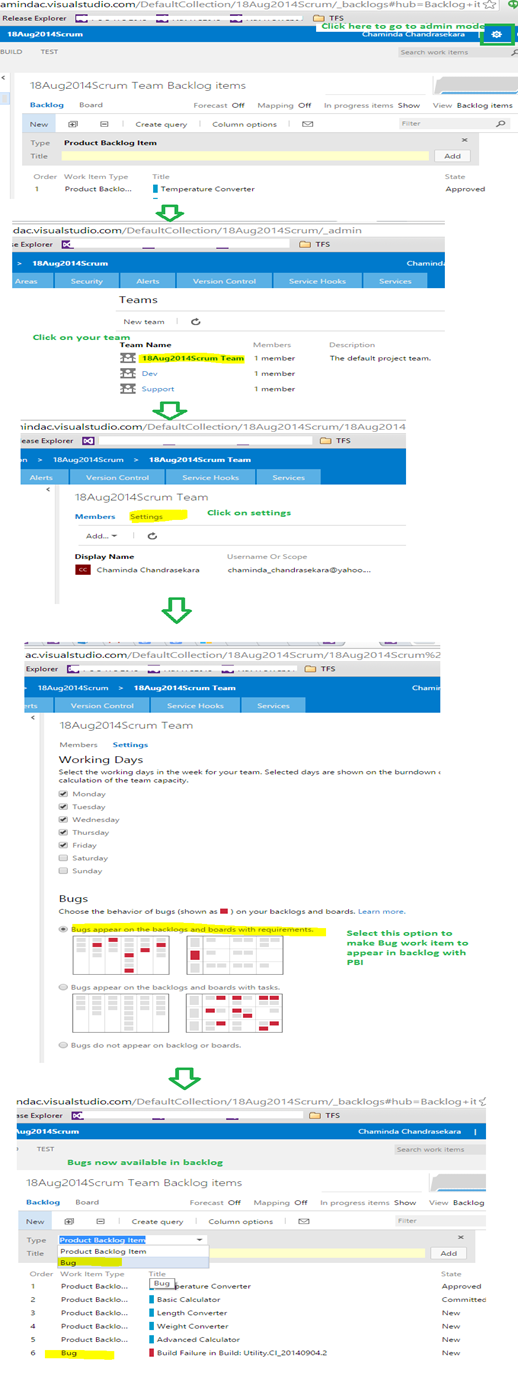Open the Support team link
Screen dimensions: 518x1388
click(157, 389)
